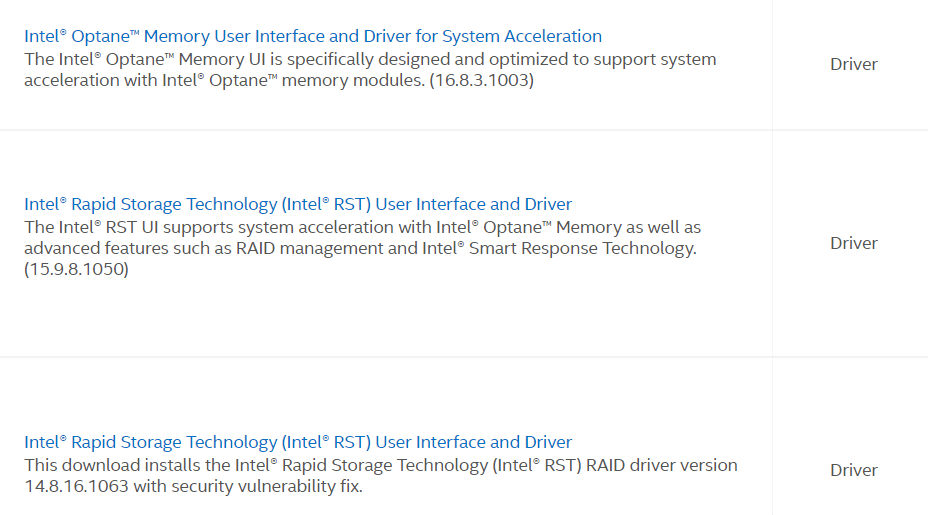Screen dimensions: 928x515
Task: Click the line starting "This download installs"
Action: click(381, 465)
